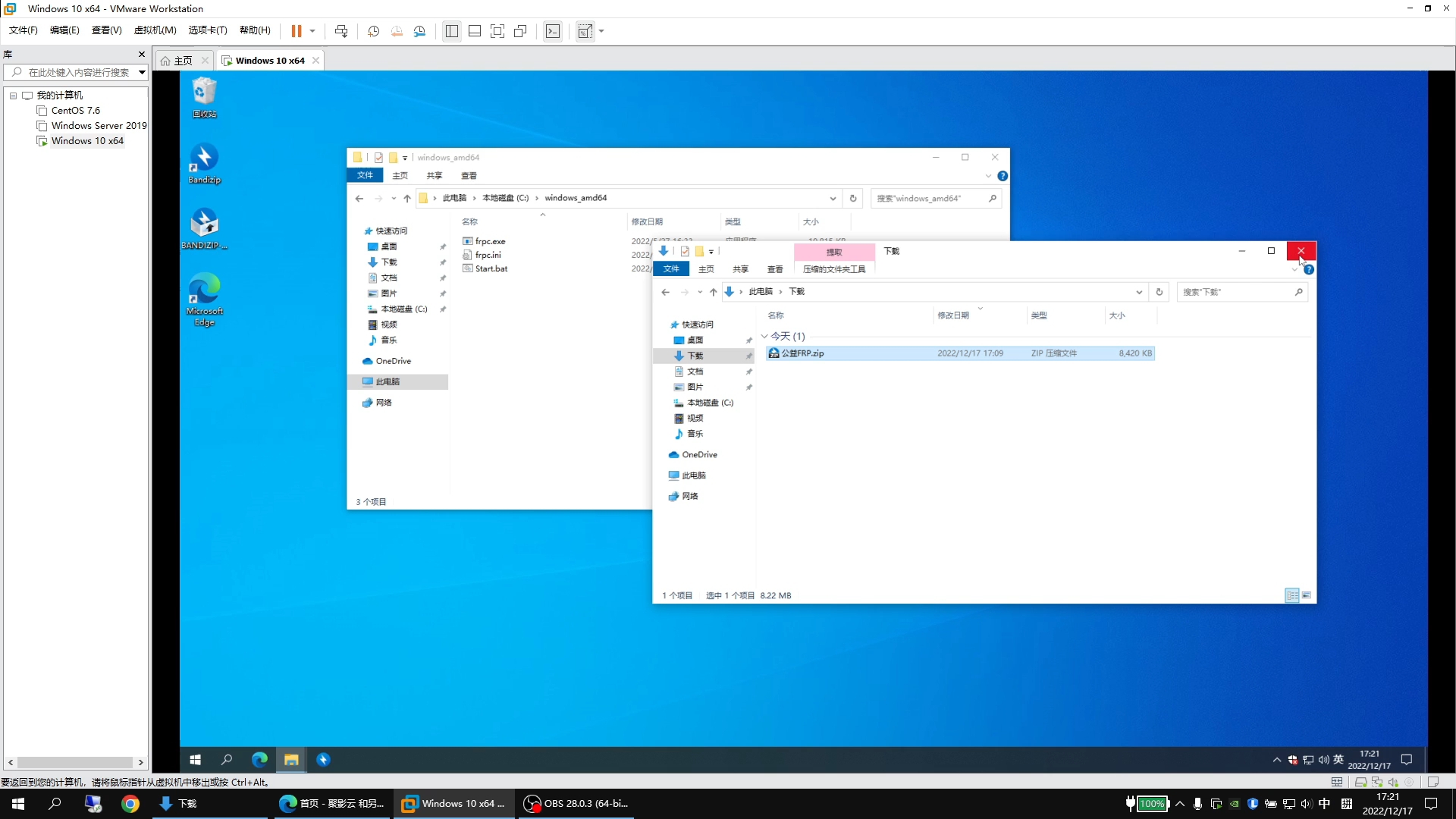Expand address history in windows_amd64 window
The image size is (1456, 819).
pyautogui.click(x=833, y=198)
